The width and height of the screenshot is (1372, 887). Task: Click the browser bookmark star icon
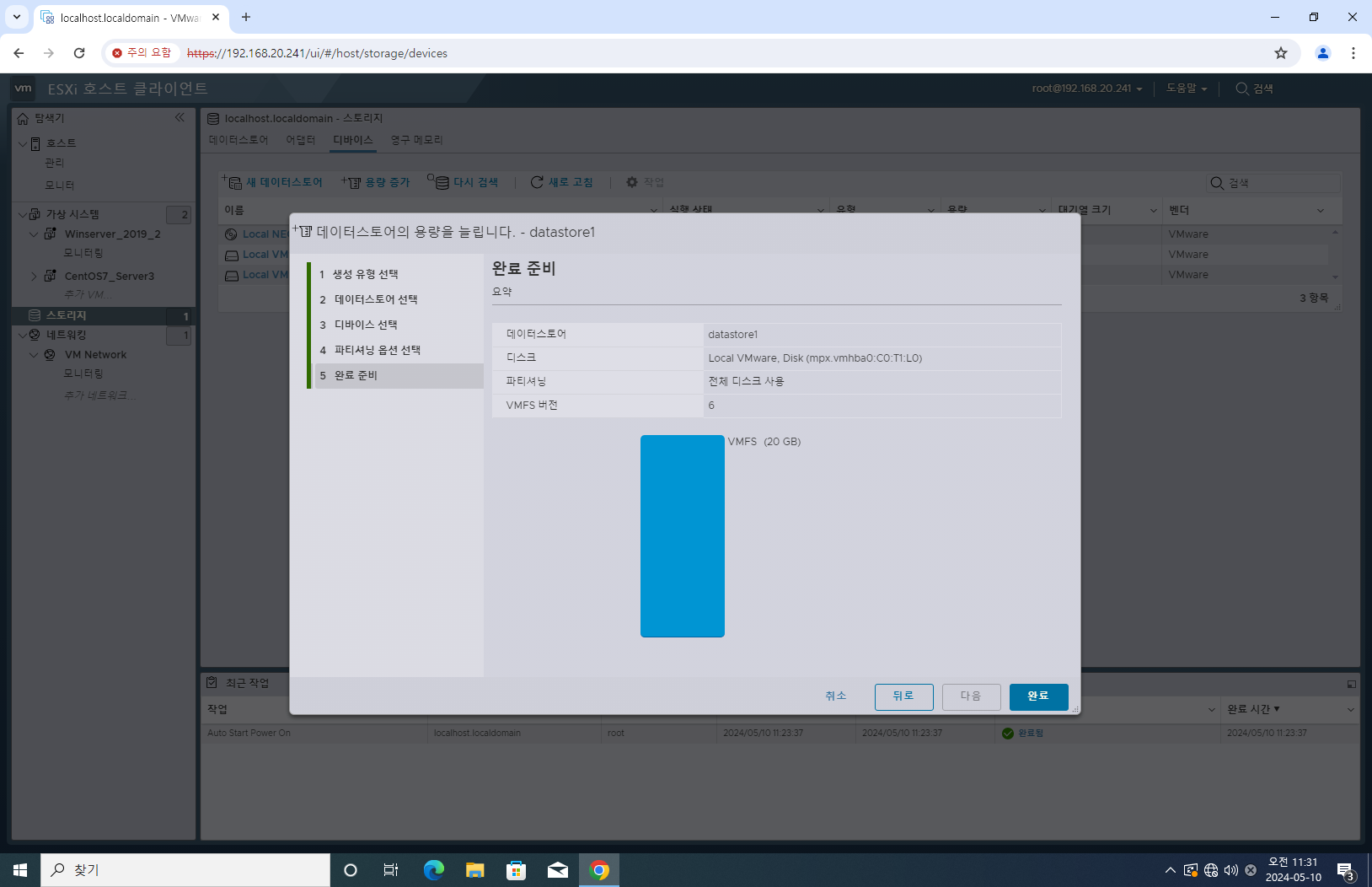[x=1281, y=53]
